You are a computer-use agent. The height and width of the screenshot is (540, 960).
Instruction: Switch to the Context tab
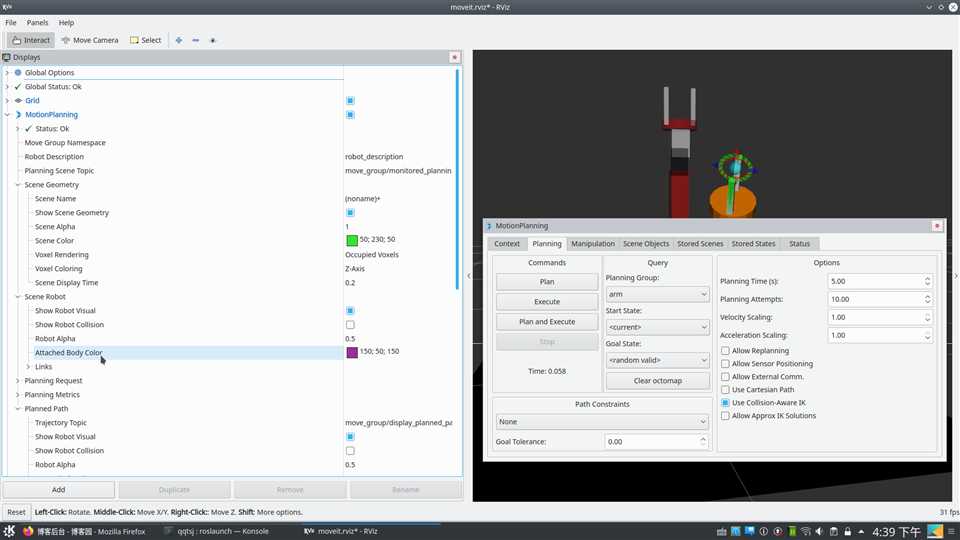coord(507,244)
